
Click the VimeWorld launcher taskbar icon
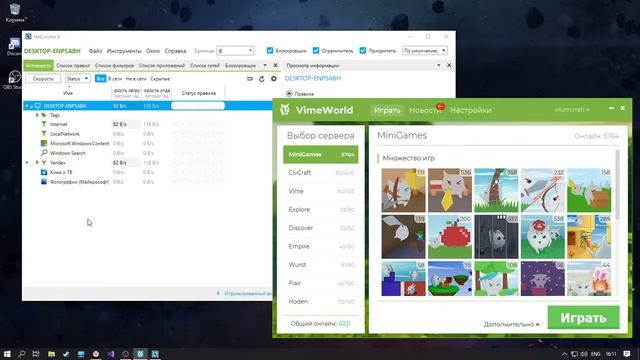[x=140, y=354]
